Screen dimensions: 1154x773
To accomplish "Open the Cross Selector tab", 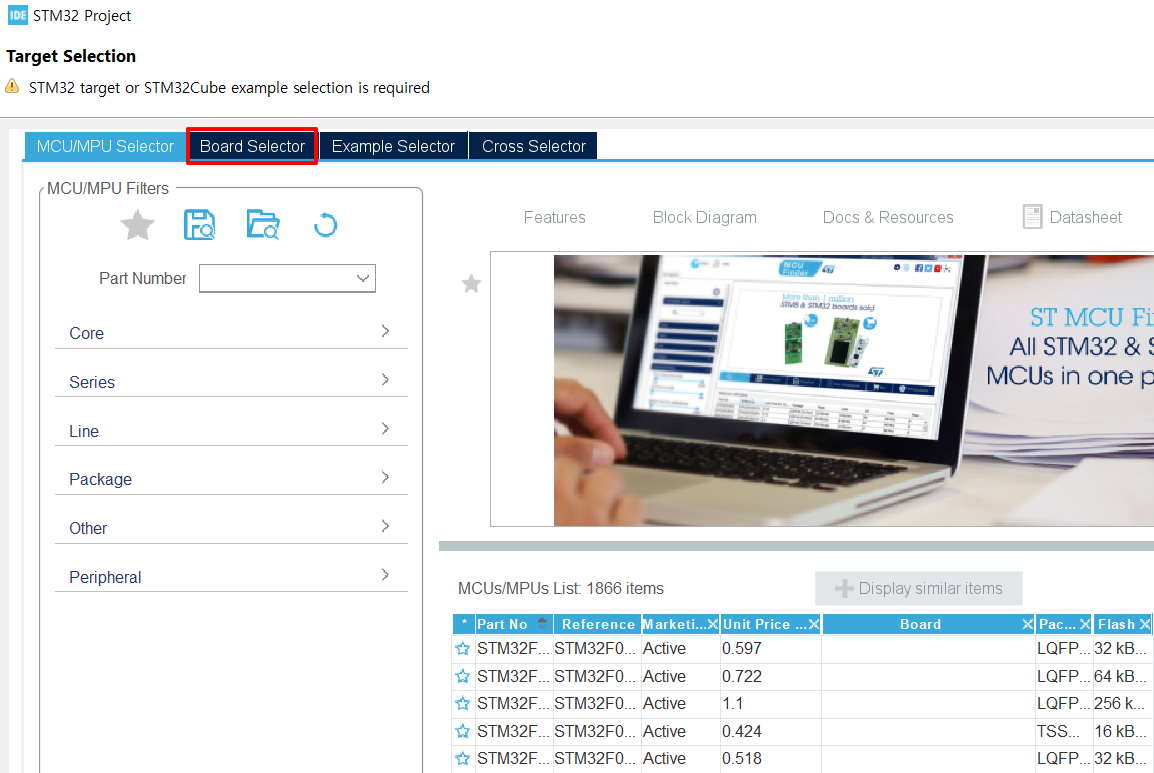I will (x=534, y=147).
